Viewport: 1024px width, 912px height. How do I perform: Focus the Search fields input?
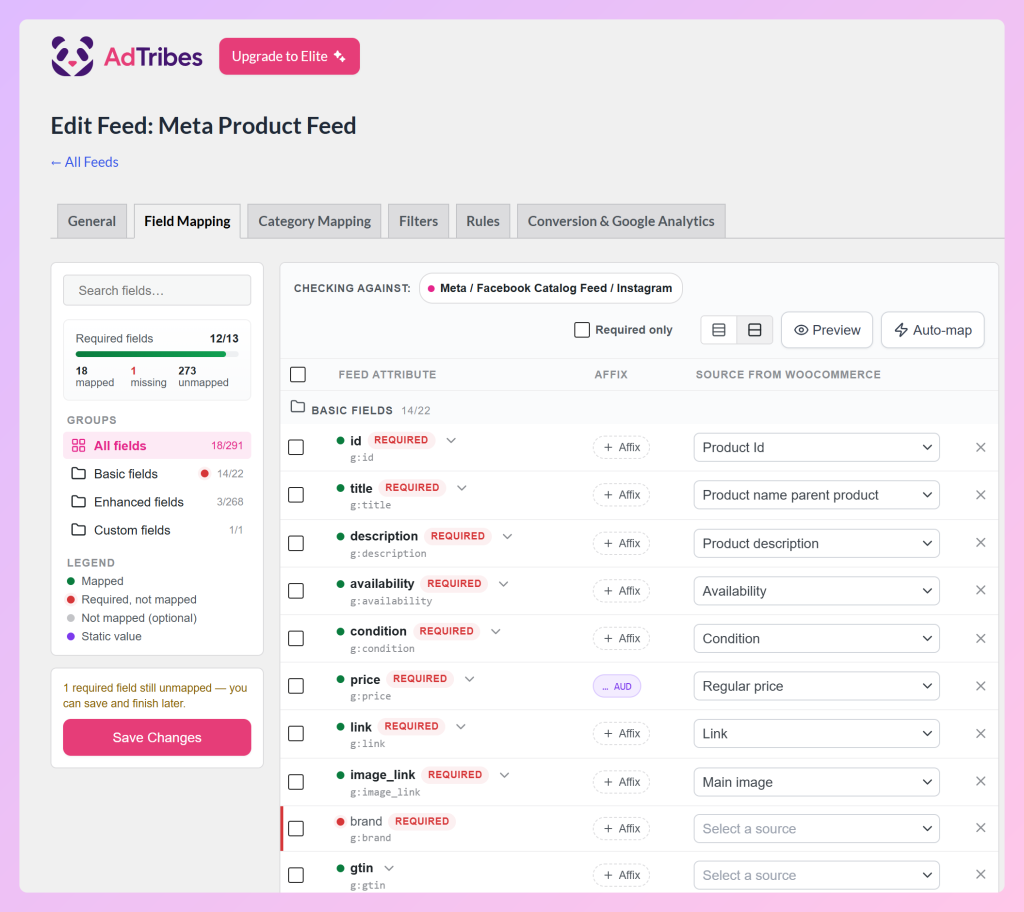click(x=157, y=291)
